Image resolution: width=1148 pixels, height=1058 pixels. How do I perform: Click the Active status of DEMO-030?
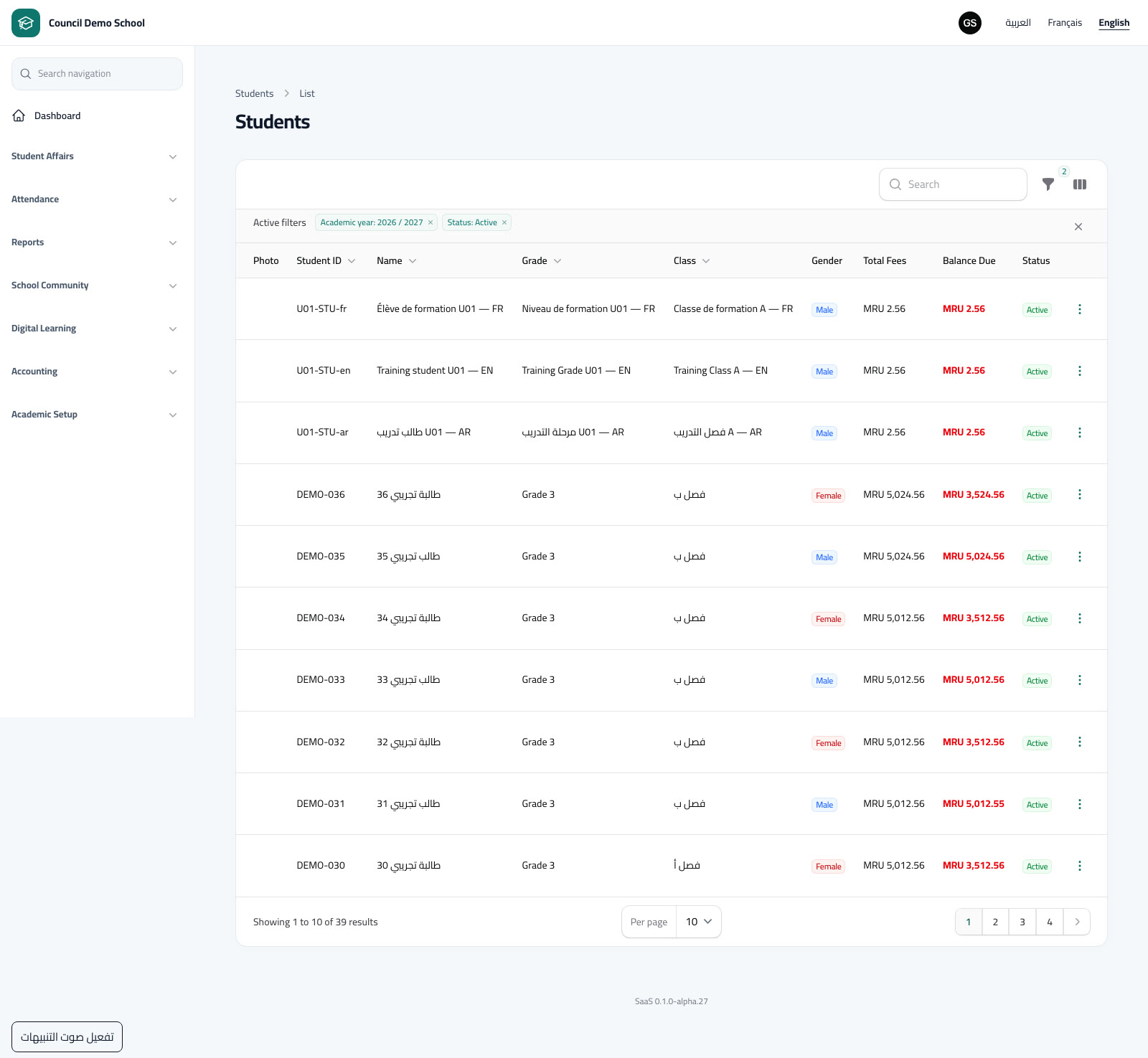pos(1037,866)
